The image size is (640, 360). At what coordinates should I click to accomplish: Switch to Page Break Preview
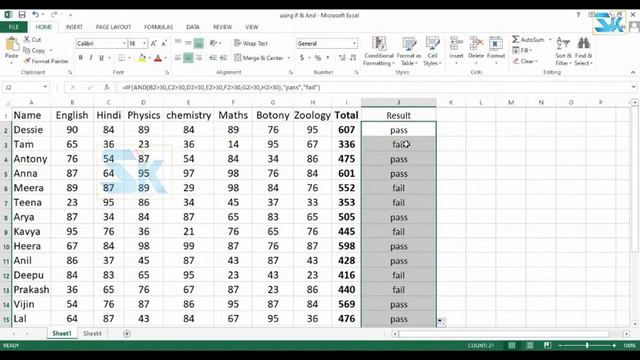coord(547,345)
